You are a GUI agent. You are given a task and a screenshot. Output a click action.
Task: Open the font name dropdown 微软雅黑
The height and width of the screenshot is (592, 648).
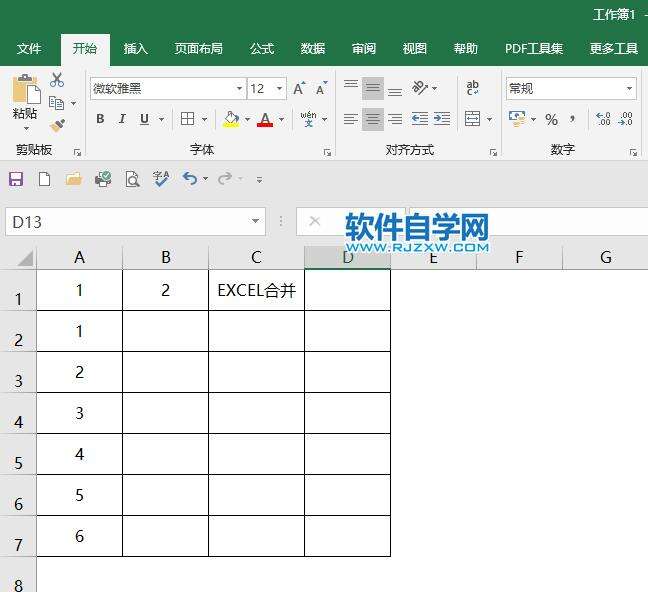[x=239, y=88]
